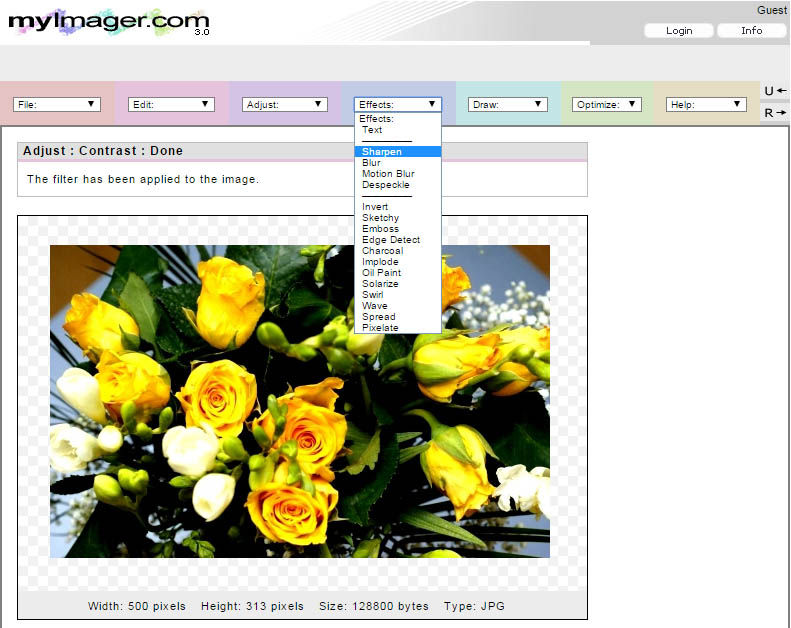791x628 pixels.
Task: Click the Redo arrow icon labeled R
Action: coord(775,112)
